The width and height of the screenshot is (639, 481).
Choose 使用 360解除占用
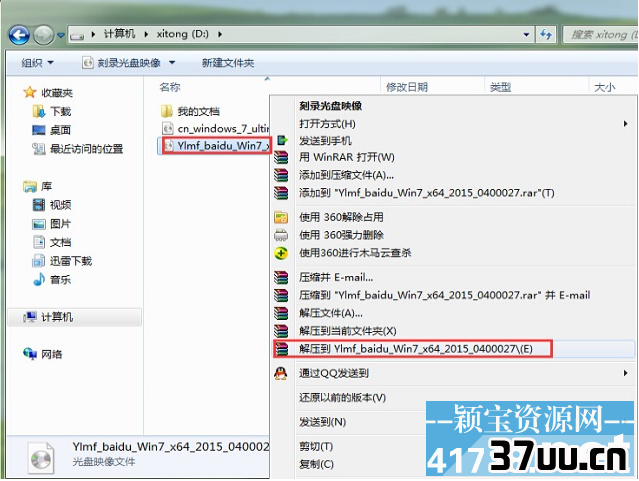coord(341,217)
